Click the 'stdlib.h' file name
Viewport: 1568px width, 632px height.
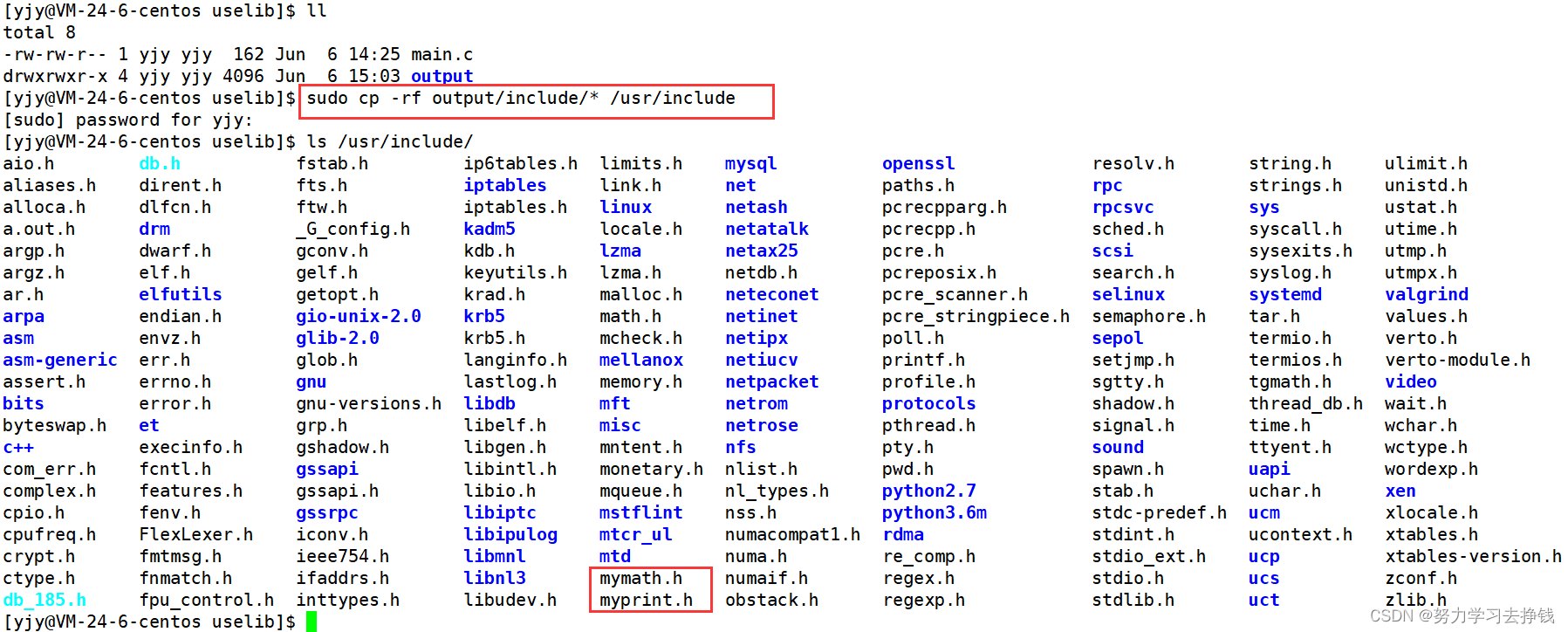pos(1133,601)
